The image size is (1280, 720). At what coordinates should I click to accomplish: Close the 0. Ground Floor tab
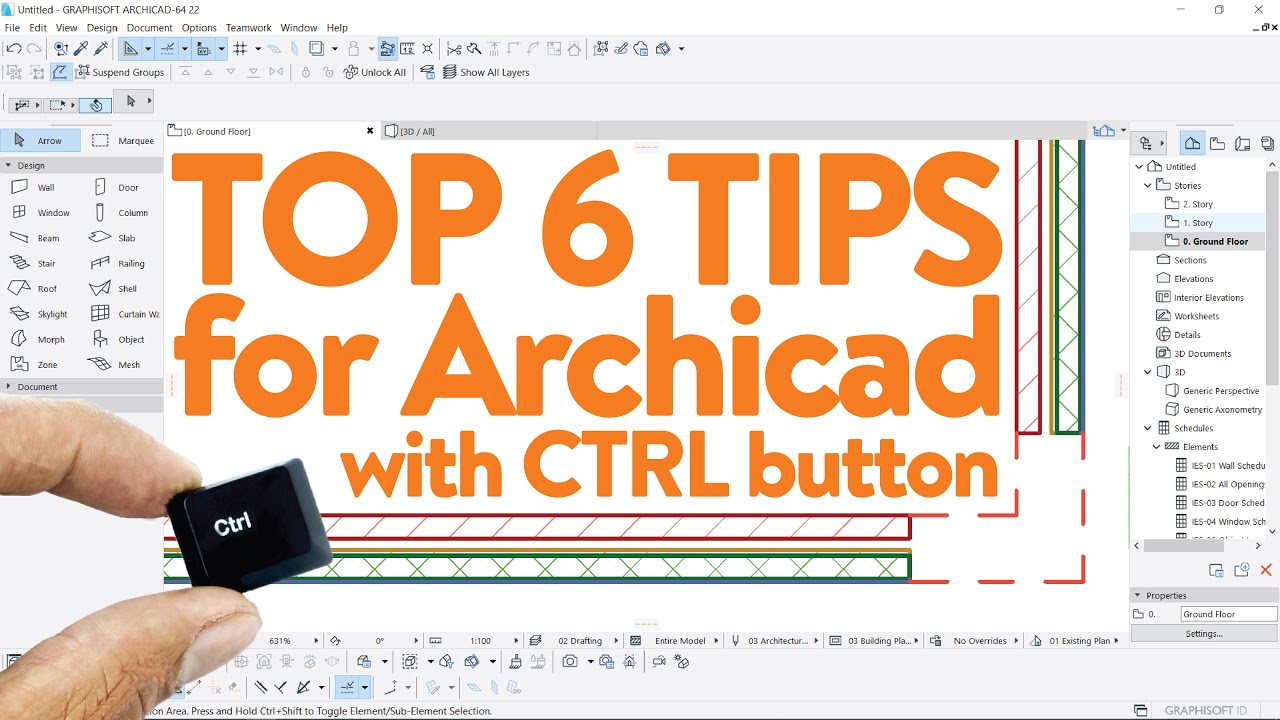[370, 131]
